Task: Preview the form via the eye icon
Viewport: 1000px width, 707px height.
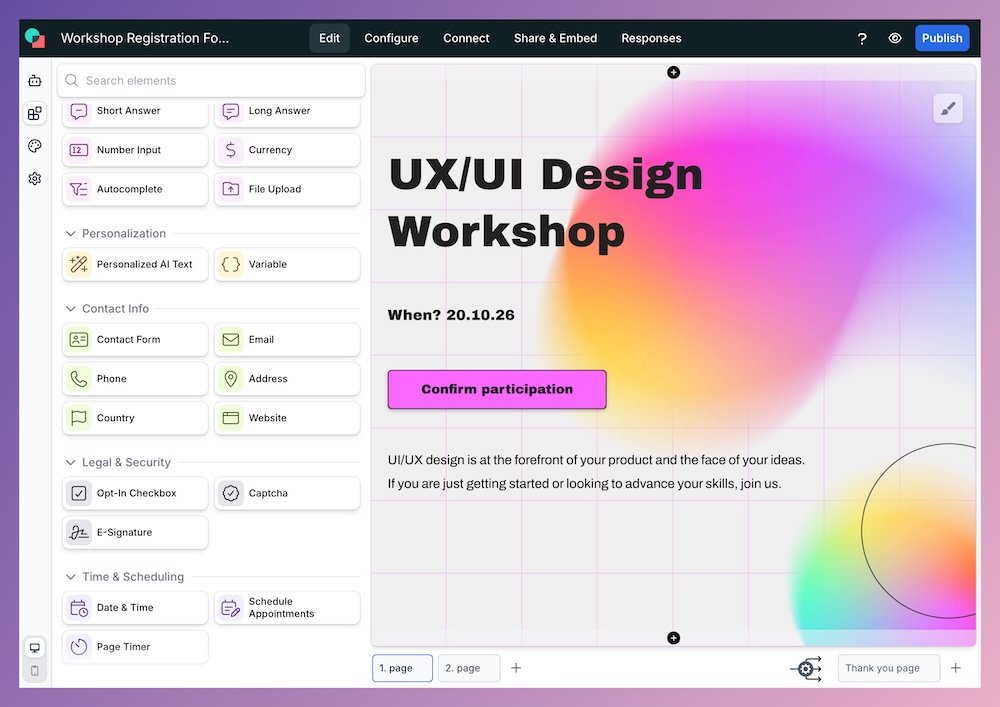Action: 895,37
